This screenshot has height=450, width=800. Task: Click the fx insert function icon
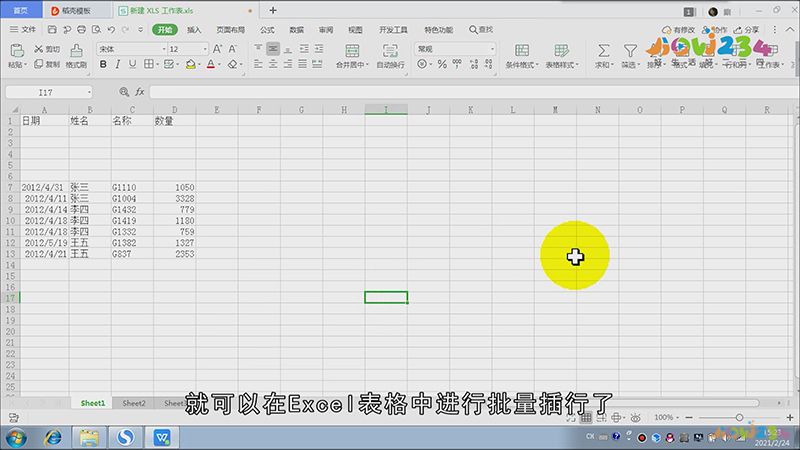[x=139, y=92]
